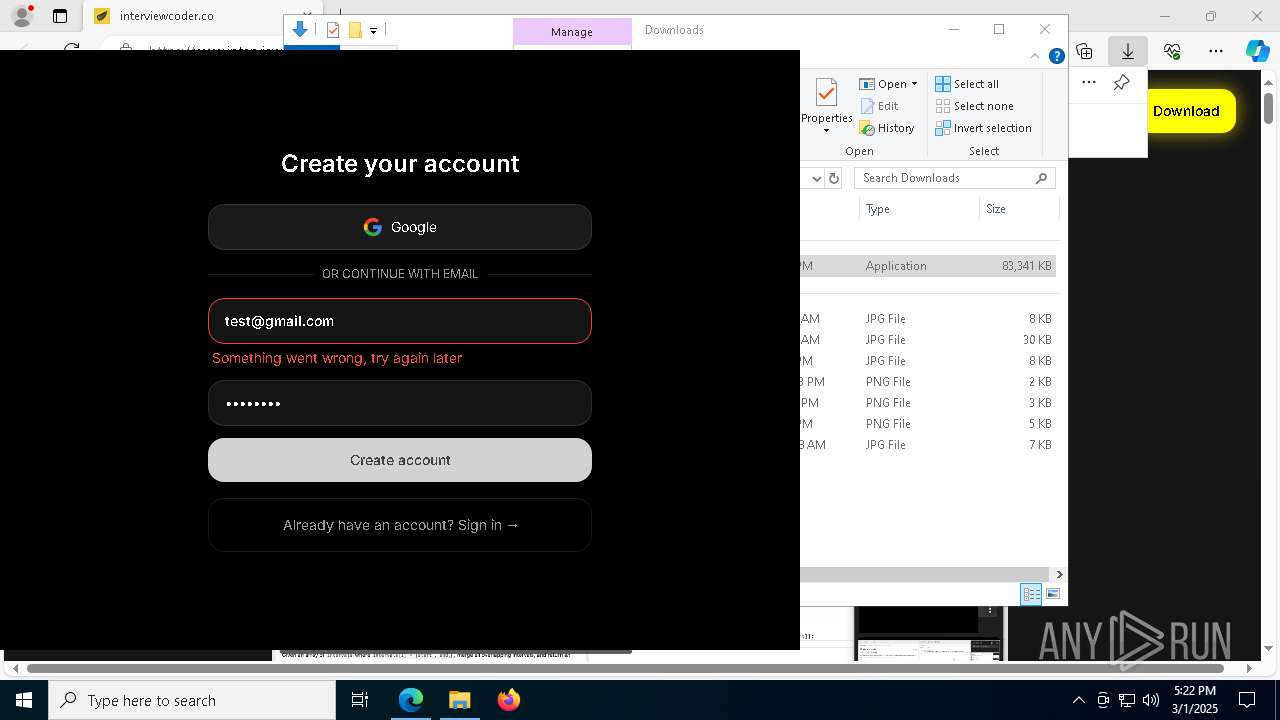Click the taskbar search box

[192, 700]
